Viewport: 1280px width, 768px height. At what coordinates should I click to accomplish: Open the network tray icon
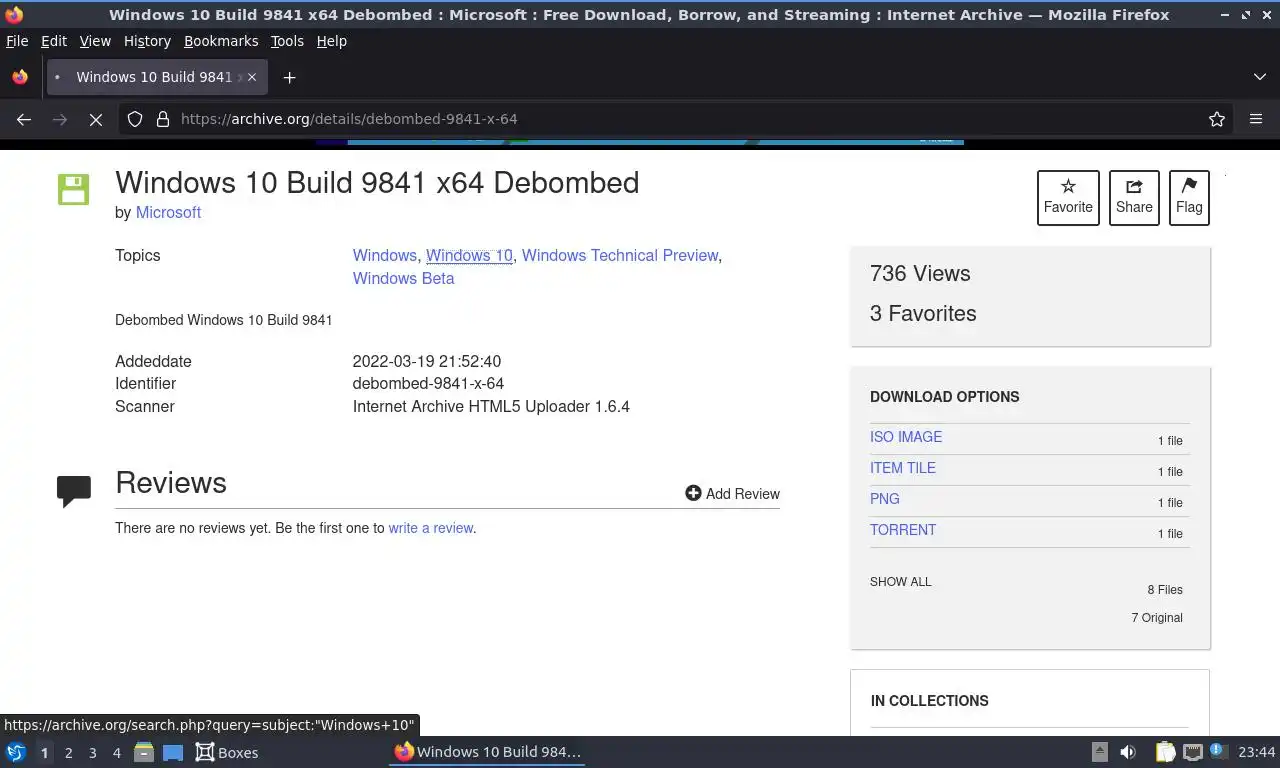tap(1192, 752)
